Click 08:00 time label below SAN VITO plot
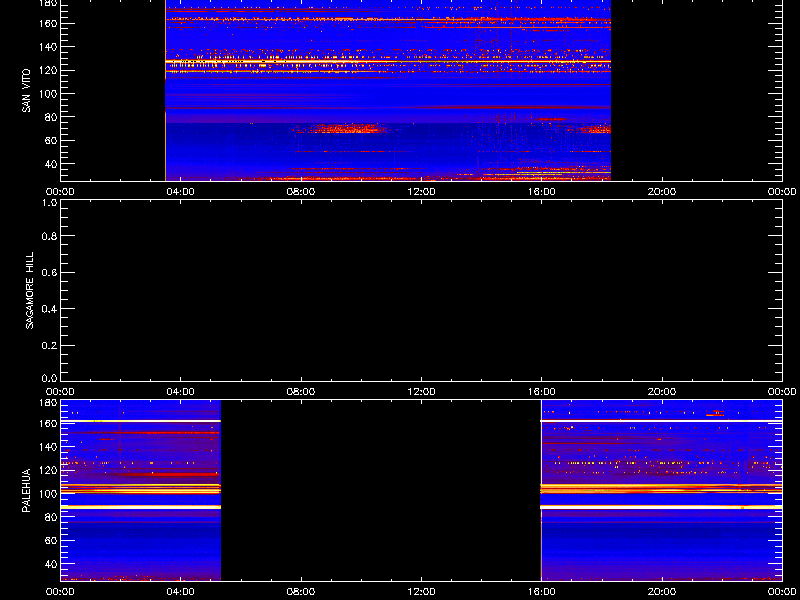The height and width of the screenshot is (600, 800). 301,192
